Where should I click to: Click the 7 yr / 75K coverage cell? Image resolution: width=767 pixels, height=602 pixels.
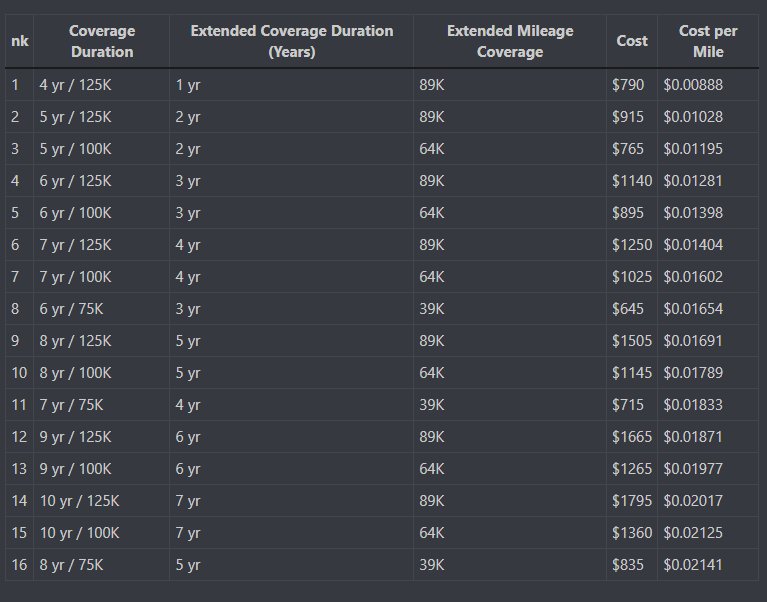pyautogui.click(x=102, y=405)
